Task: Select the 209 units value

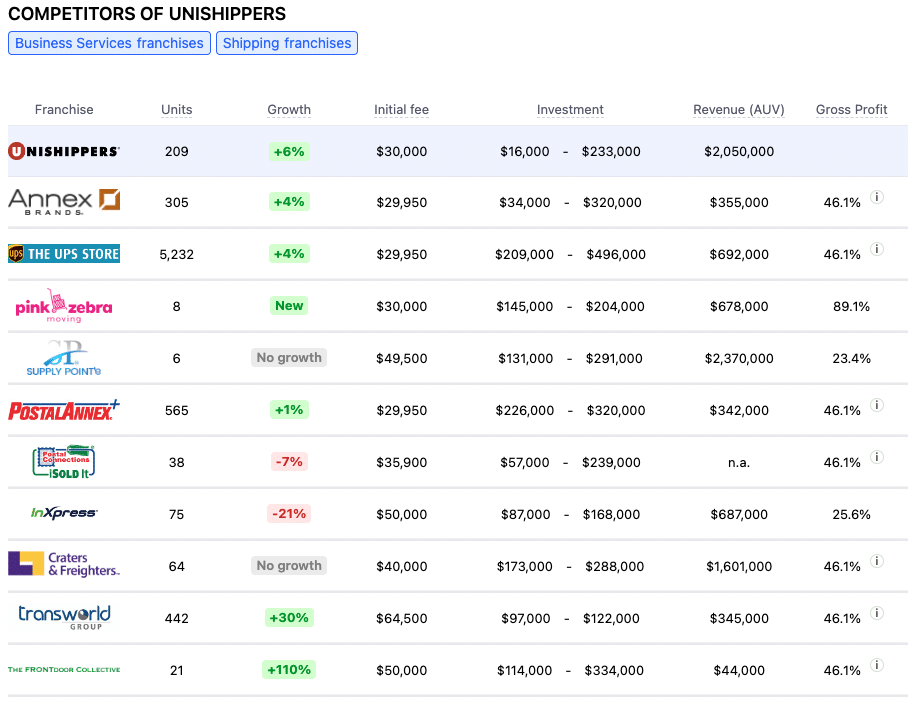Action: [177, 152]
